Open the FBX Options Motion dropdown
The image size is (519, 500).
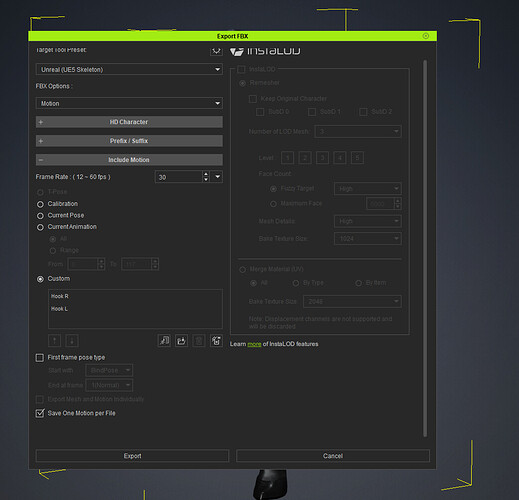129,103
